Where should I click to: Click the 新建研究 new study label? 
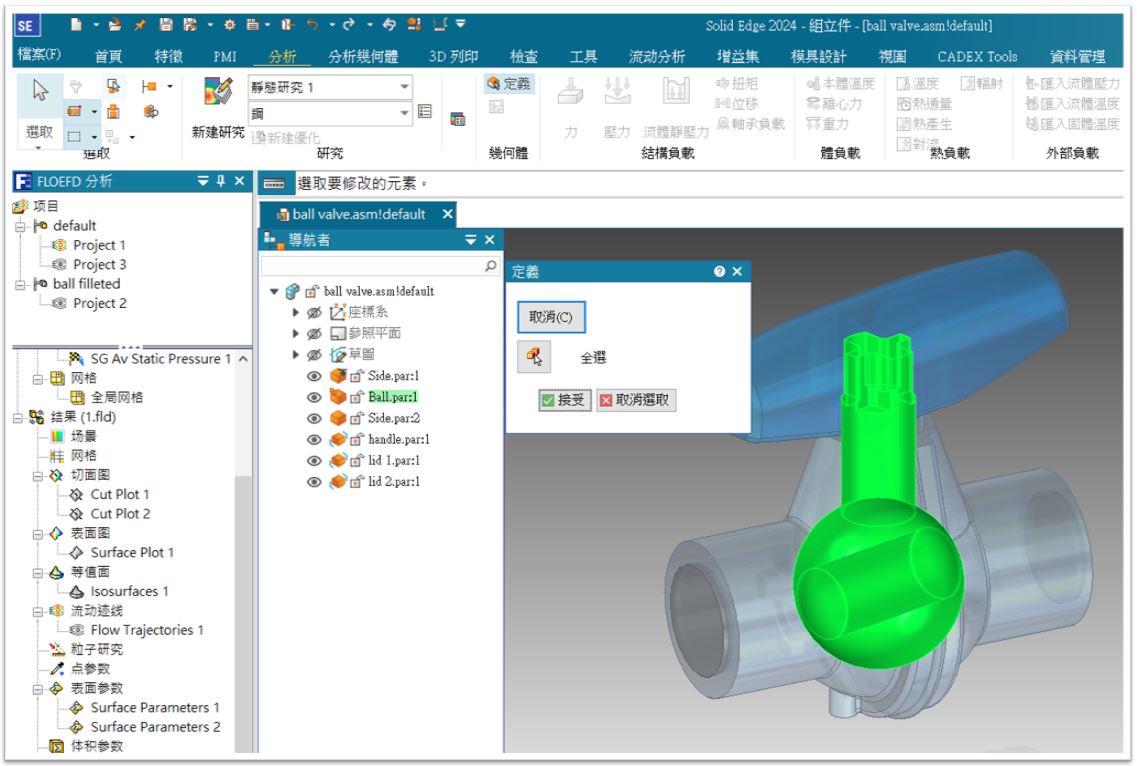(x=218, y=132)
